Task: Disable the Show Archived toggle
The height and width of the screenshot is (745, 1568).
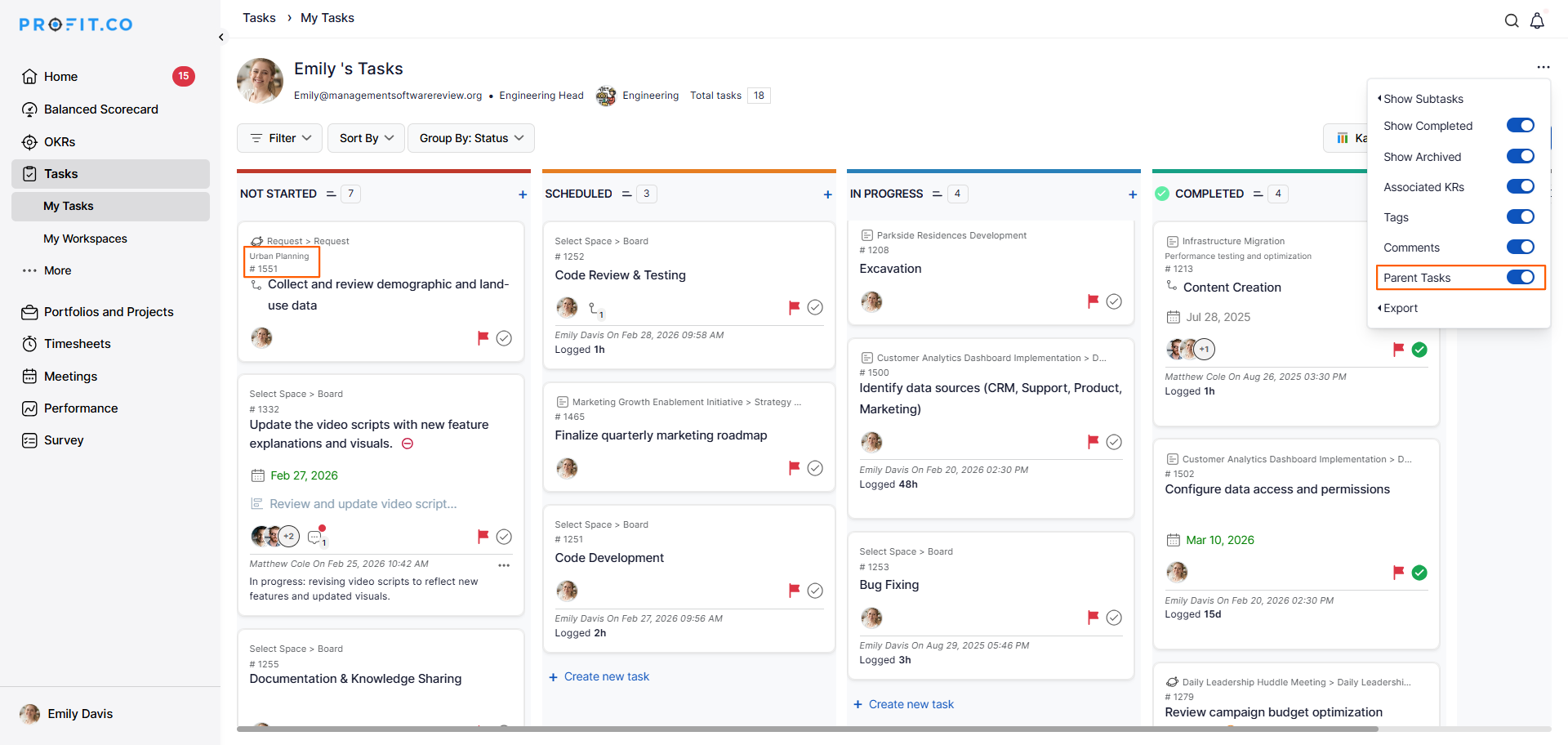Action: [1520, 156]
